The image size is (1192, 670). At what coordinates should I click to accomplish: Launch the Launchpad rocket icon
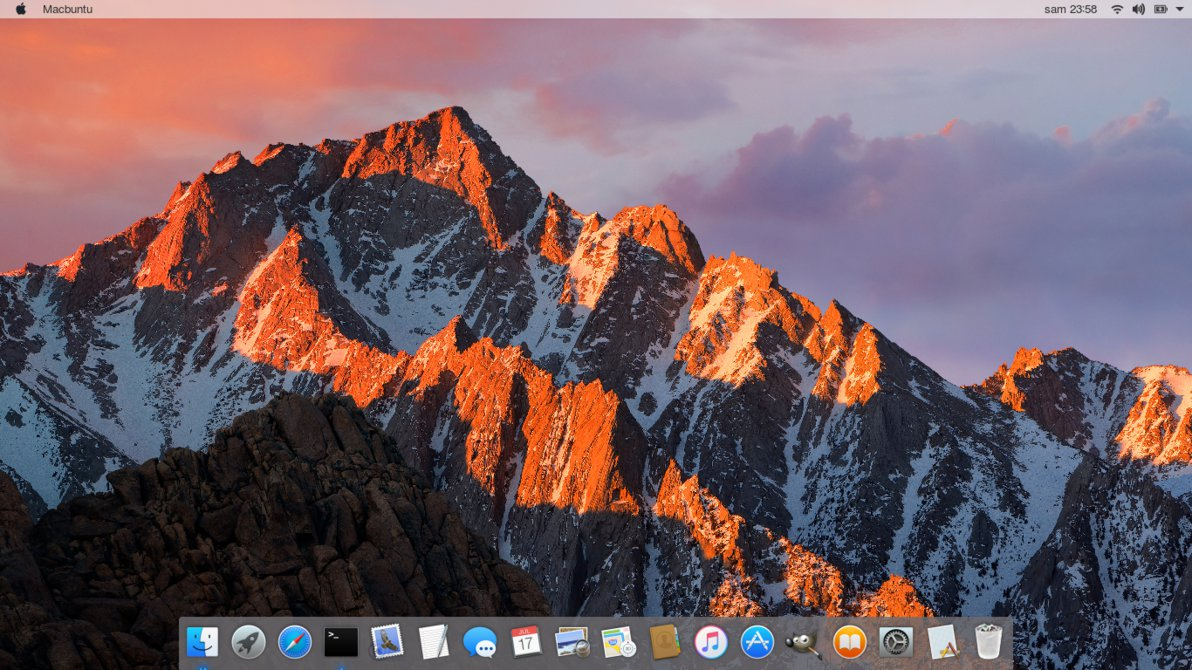[249, 643]
